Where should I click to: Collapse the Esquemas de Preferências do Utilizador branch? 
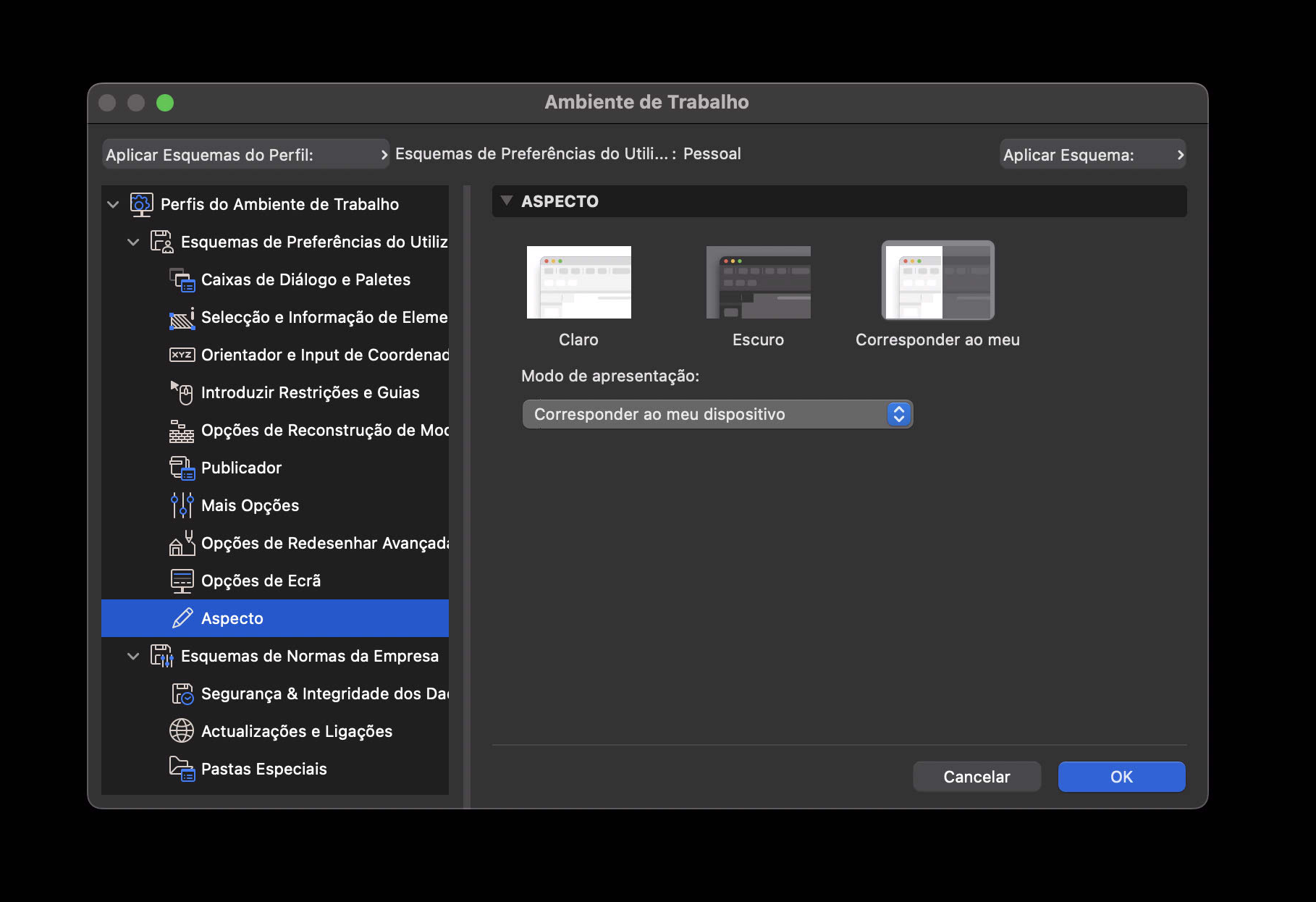[133, 242]
